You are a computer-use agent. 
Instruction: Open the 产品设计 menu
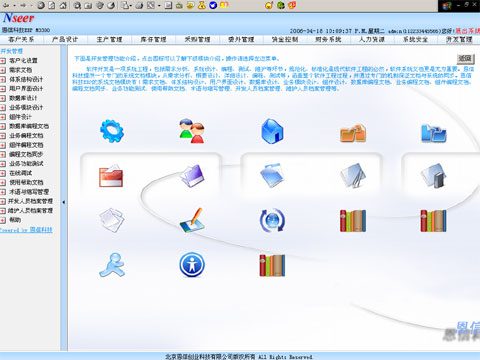click(x=65, y=39)
